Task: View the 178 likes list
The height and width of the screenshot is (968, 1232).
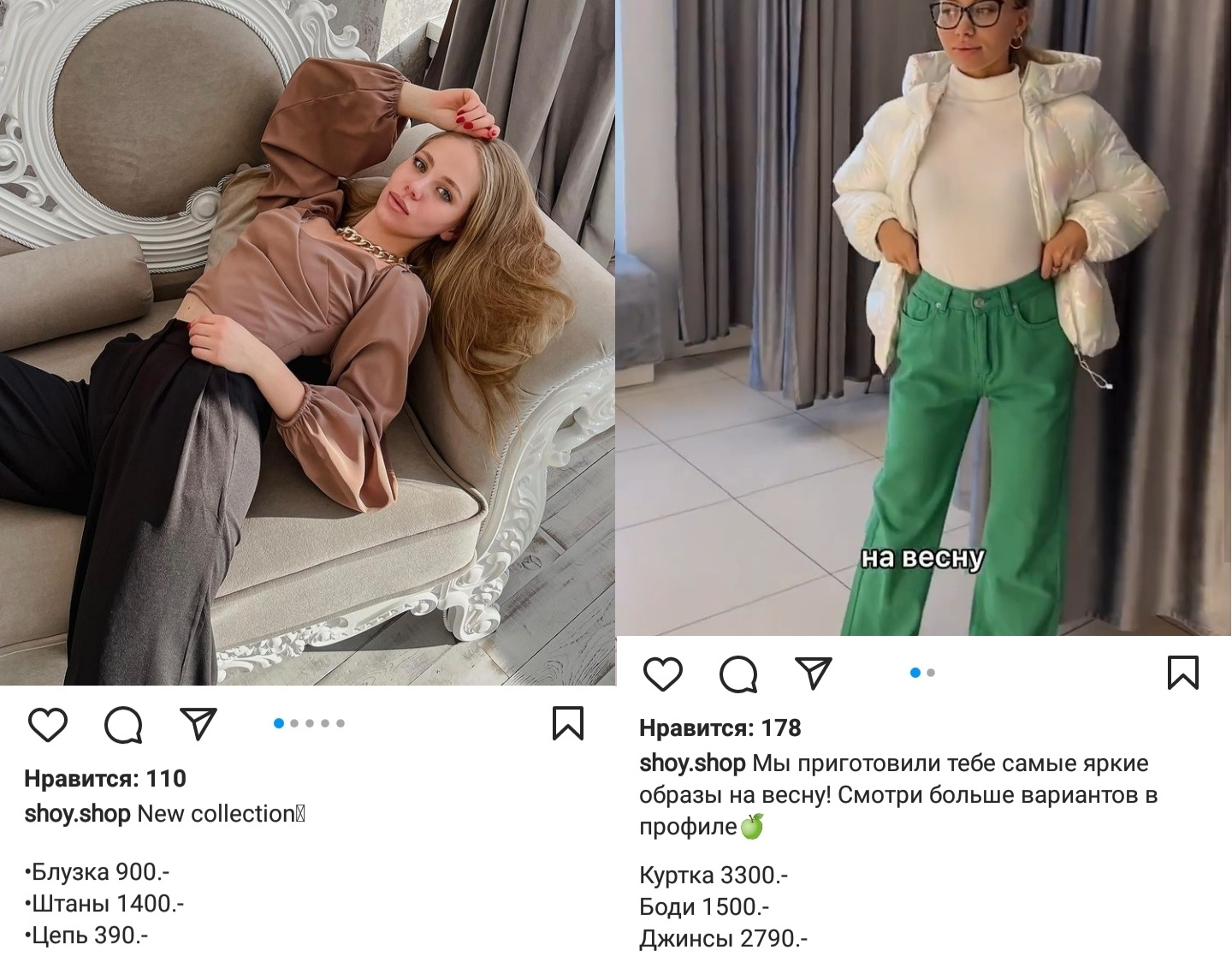Action: 720,728
